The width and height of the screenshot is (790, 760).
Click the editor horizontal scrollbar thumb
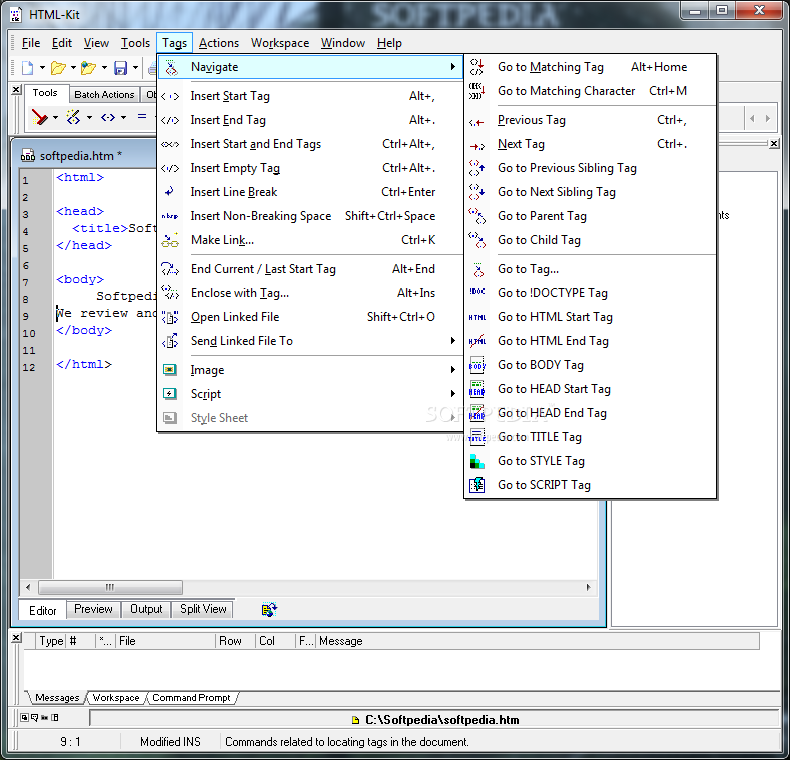point(110,587)
